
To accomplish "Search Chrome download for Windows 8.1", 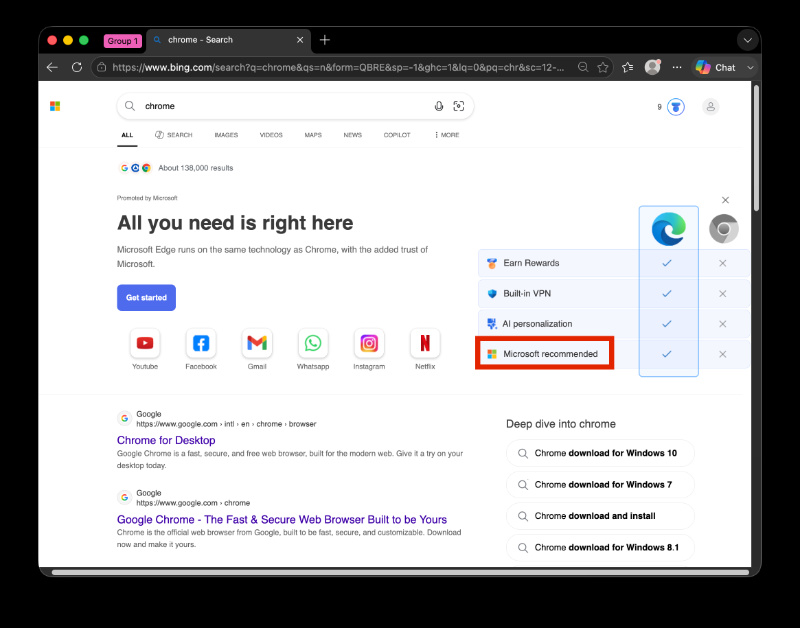I will pyautogui.click(x=600, y=547).
